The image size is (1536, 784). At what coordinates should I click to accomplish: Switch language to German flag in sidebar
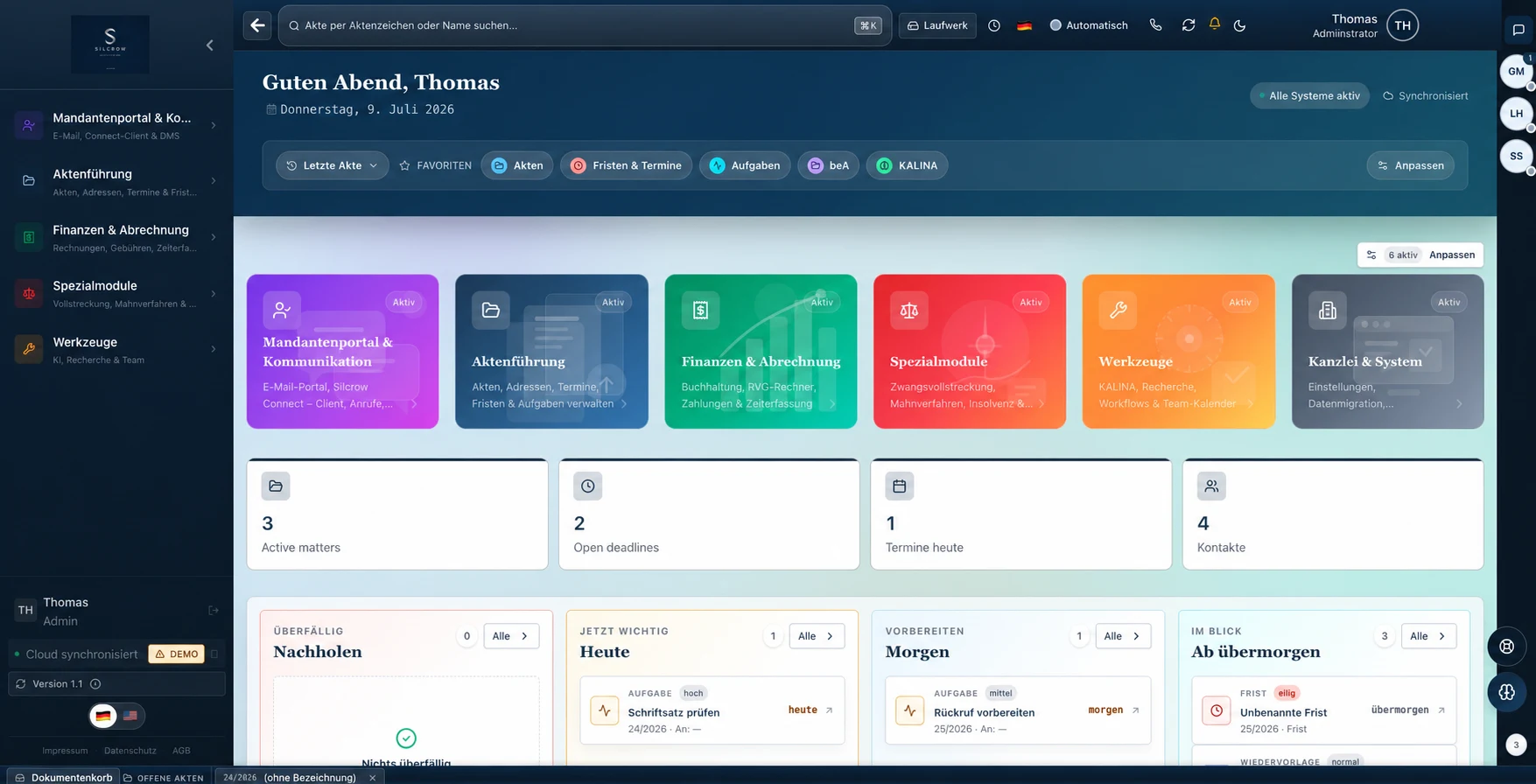103,716
